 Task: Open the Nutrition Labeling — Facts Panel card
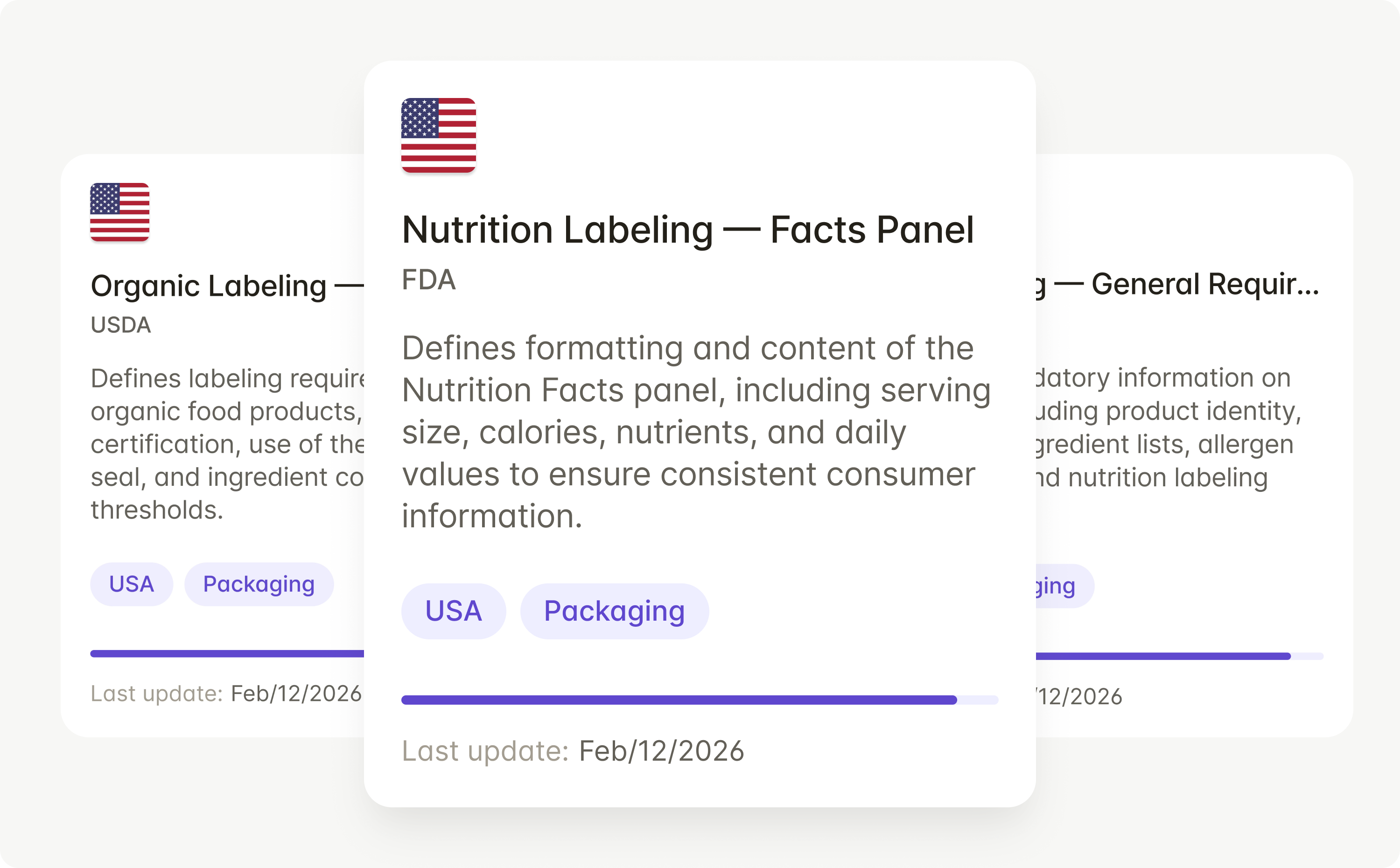pyautogui.click(x=688, y=230)
